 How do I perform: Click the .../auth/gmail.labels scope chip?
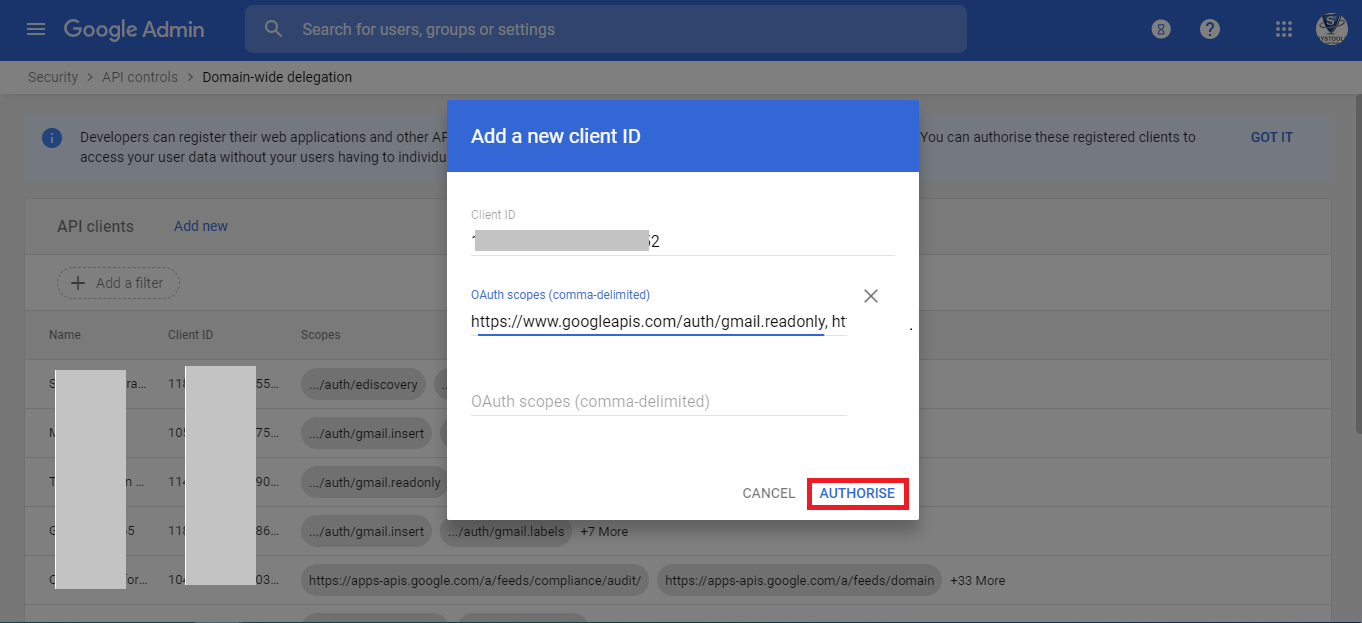pyautogui.click(x=506, y=532)
